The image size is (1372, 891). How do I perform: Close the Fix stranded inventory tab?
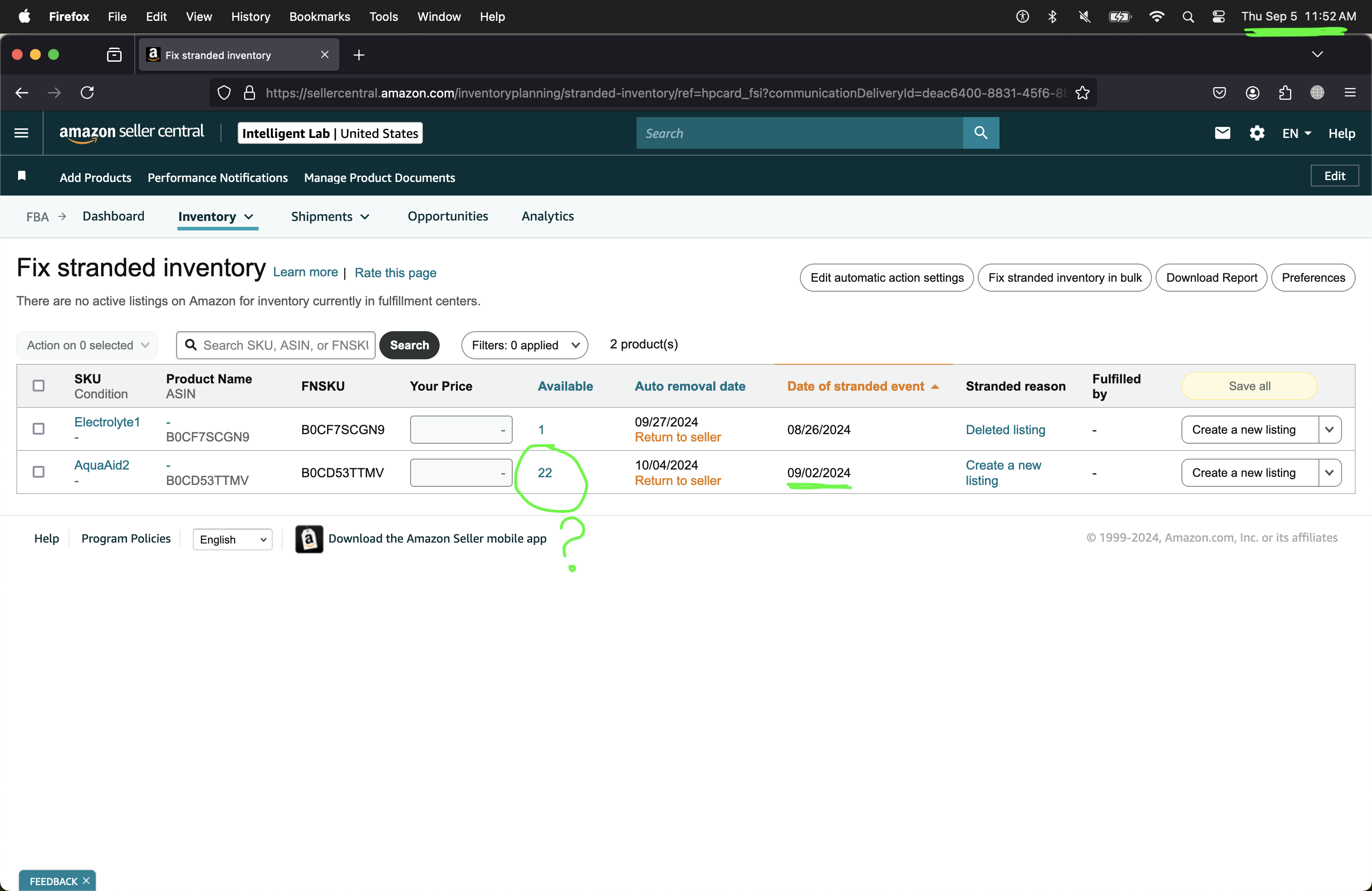pyautogui.click(x=324, y=55)
